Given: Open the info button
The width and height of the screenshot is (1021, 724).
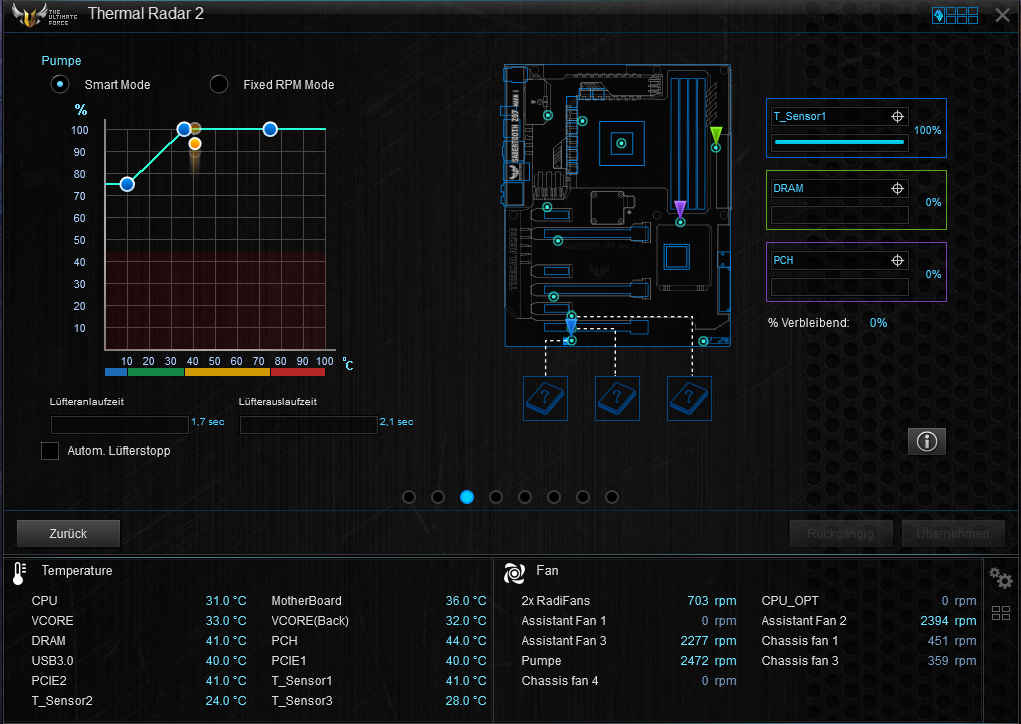Looking at the screenshot, I should click(x=927, y=441).
